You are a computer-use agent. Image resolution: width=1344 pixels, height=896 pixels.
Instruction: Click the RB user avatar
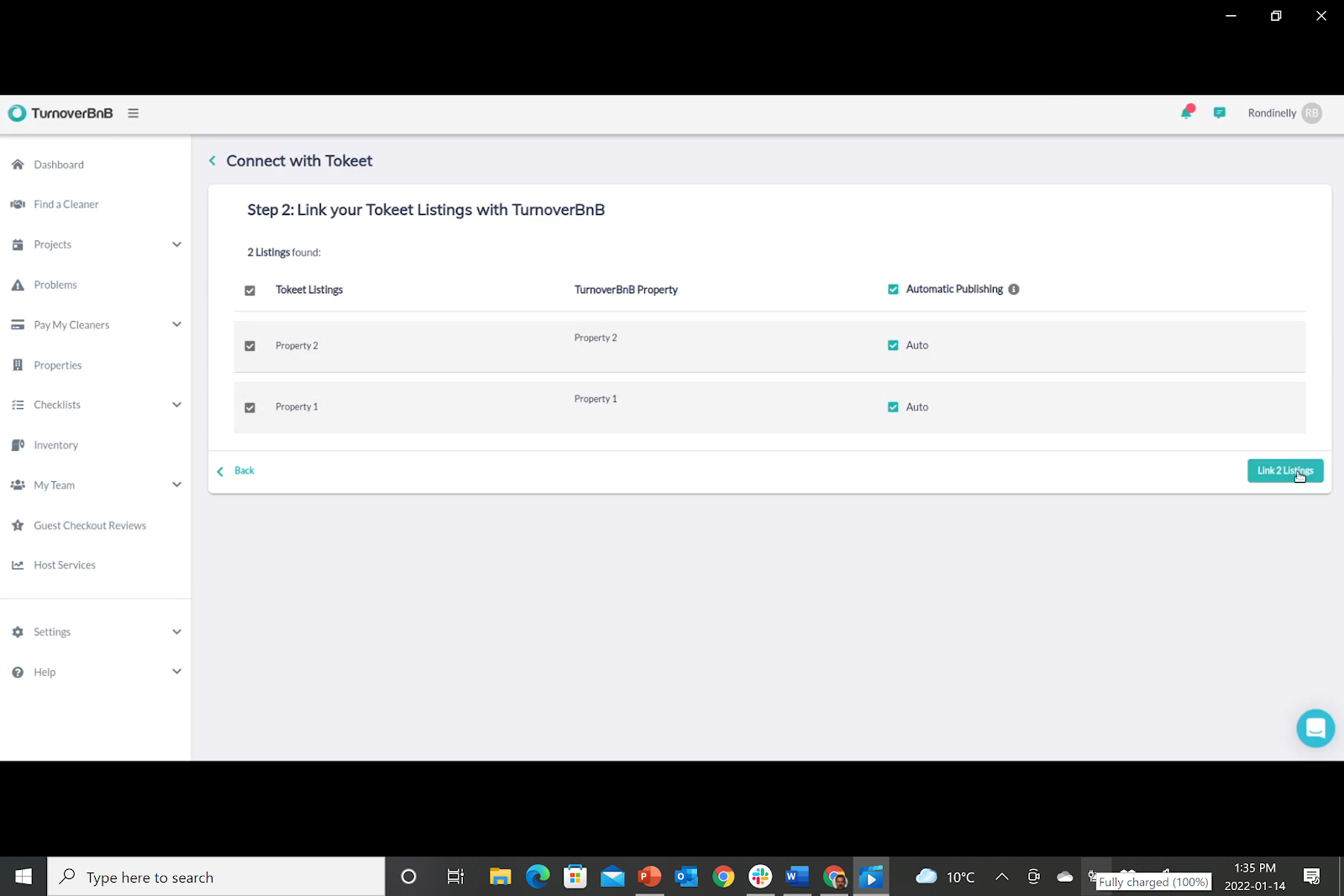(x=1312, y=113)
